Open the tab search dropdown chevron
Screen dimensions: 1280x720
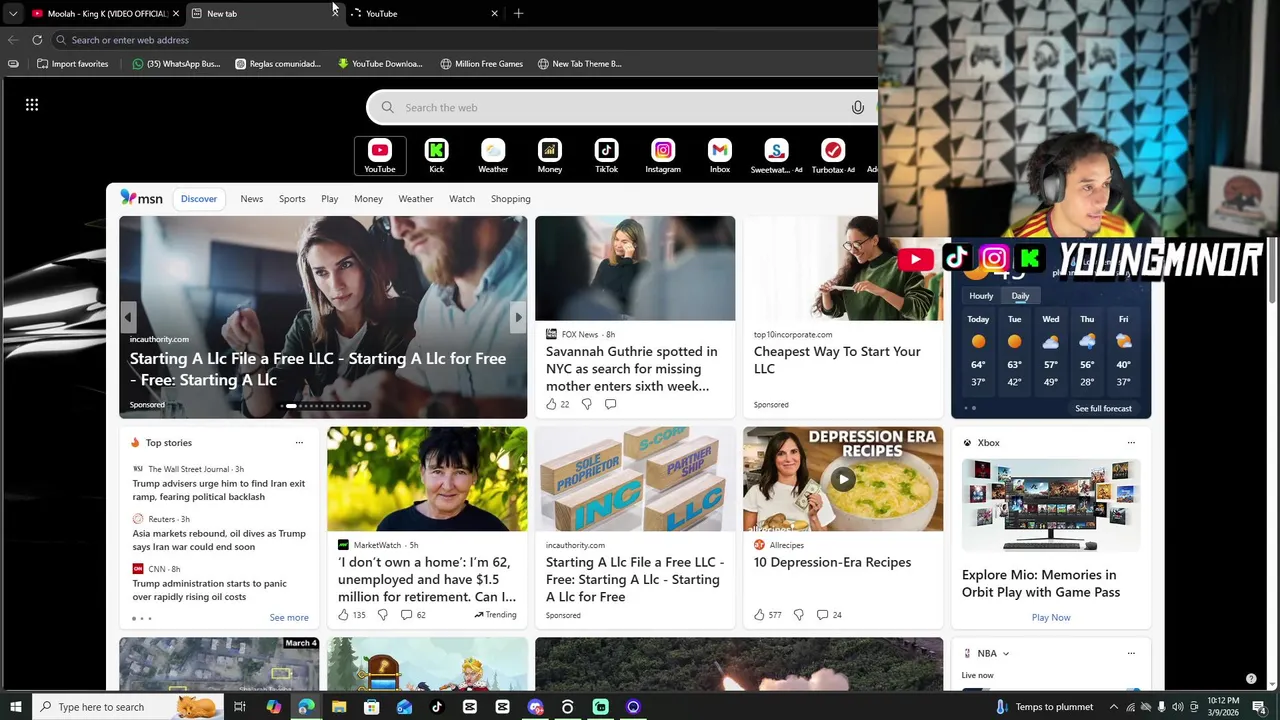(13, 13)
